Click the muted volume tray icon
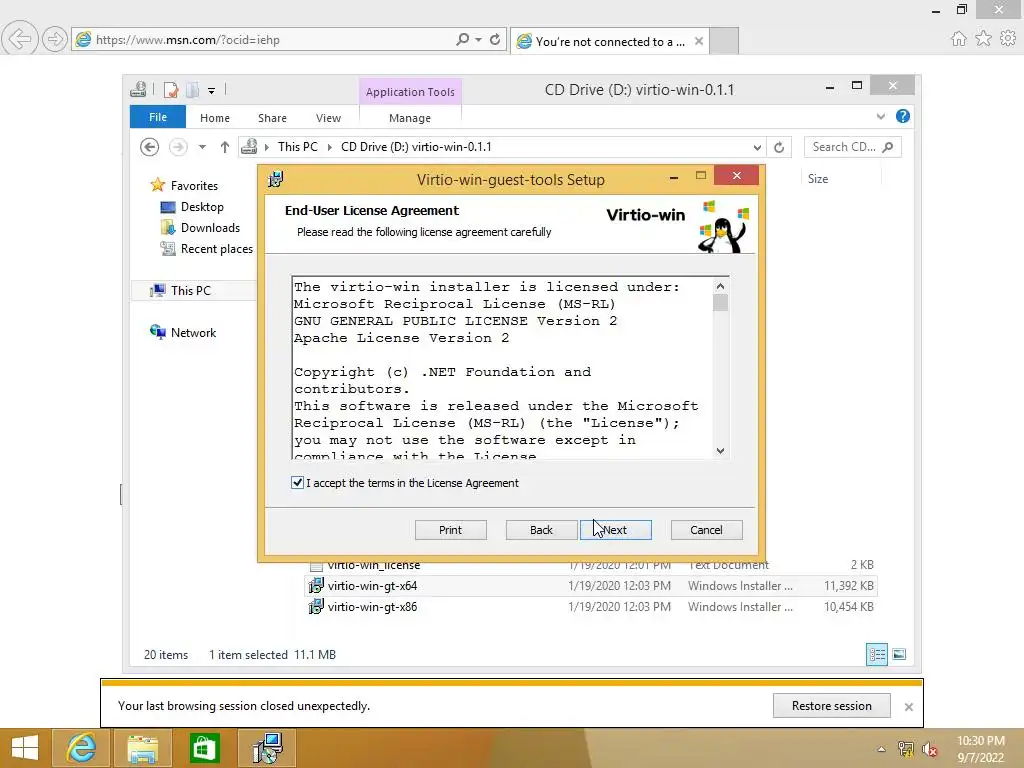Image resolution: width=1024 pixels, height=768 pixels. click(x=929, y=749)
